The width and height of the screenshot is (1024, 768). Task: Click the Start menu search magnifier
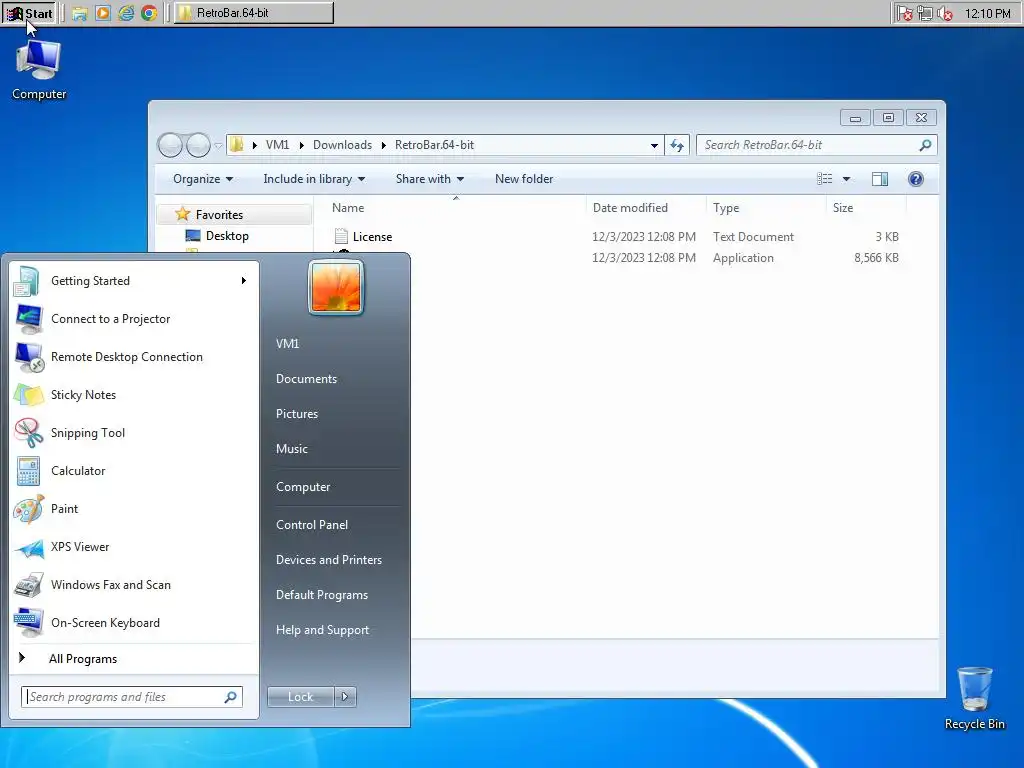click(230, 697)
